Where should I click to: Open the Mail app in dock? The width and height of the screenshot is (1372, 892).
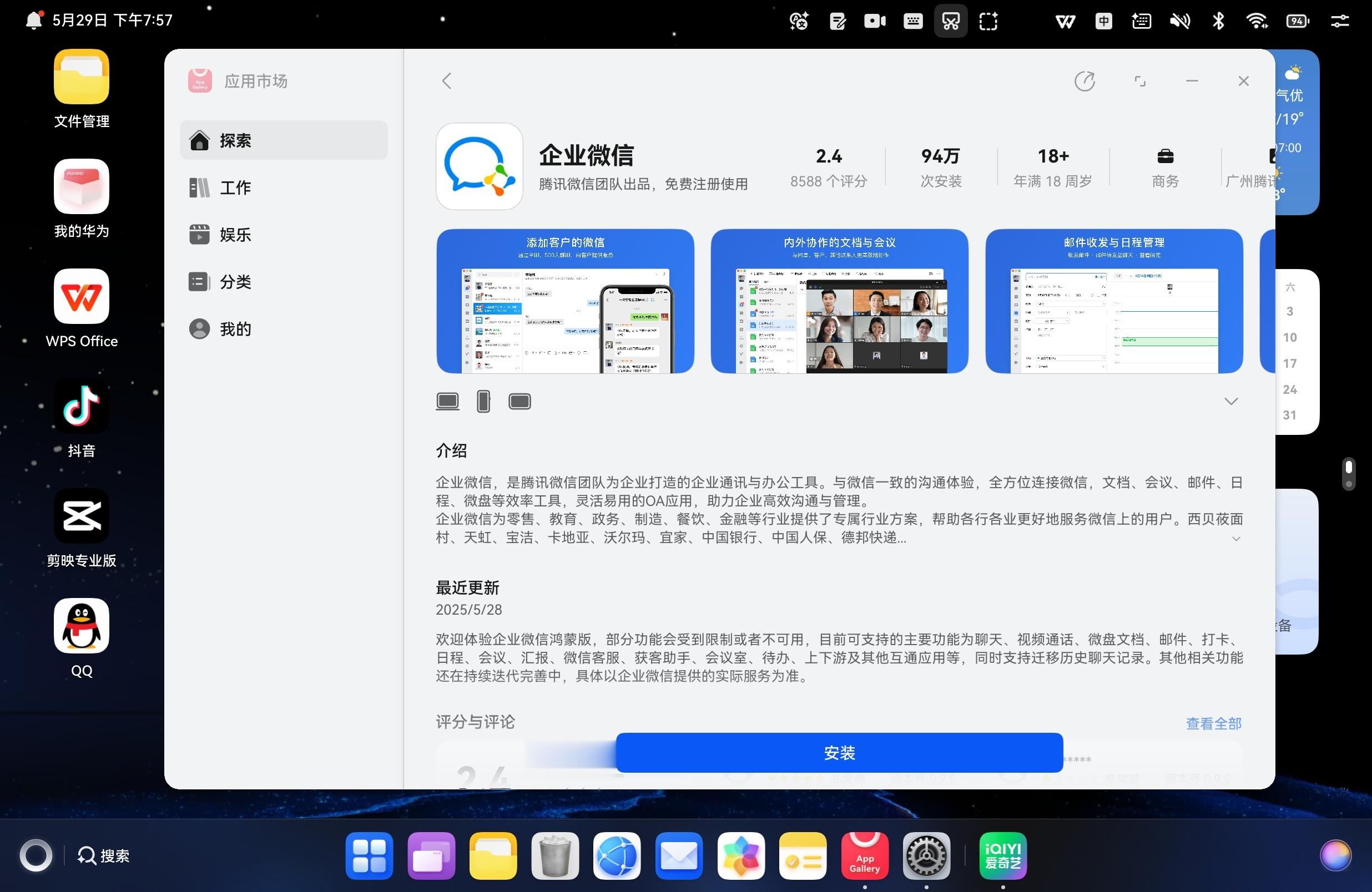click(678, 856)
